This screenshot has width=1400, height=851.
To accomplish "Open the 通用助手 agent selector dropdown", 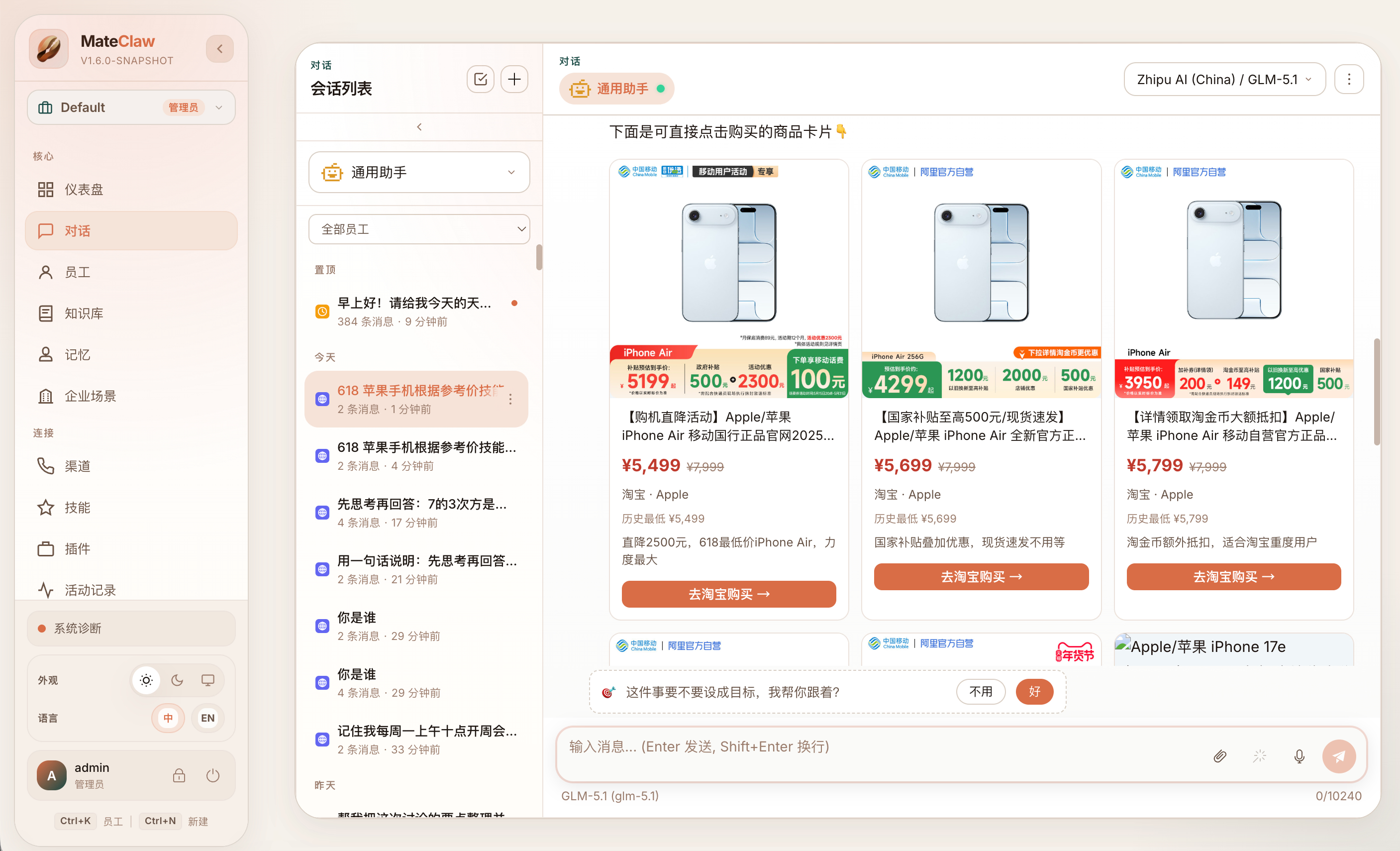I will coord(419,172).
